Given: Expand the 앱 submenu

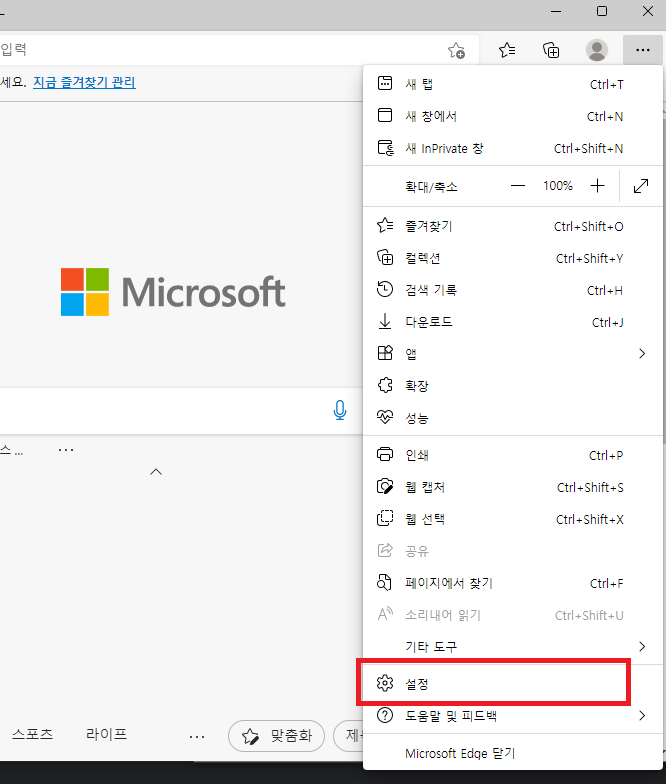Looking at the screenshot, I should click(x=512, y=354).
